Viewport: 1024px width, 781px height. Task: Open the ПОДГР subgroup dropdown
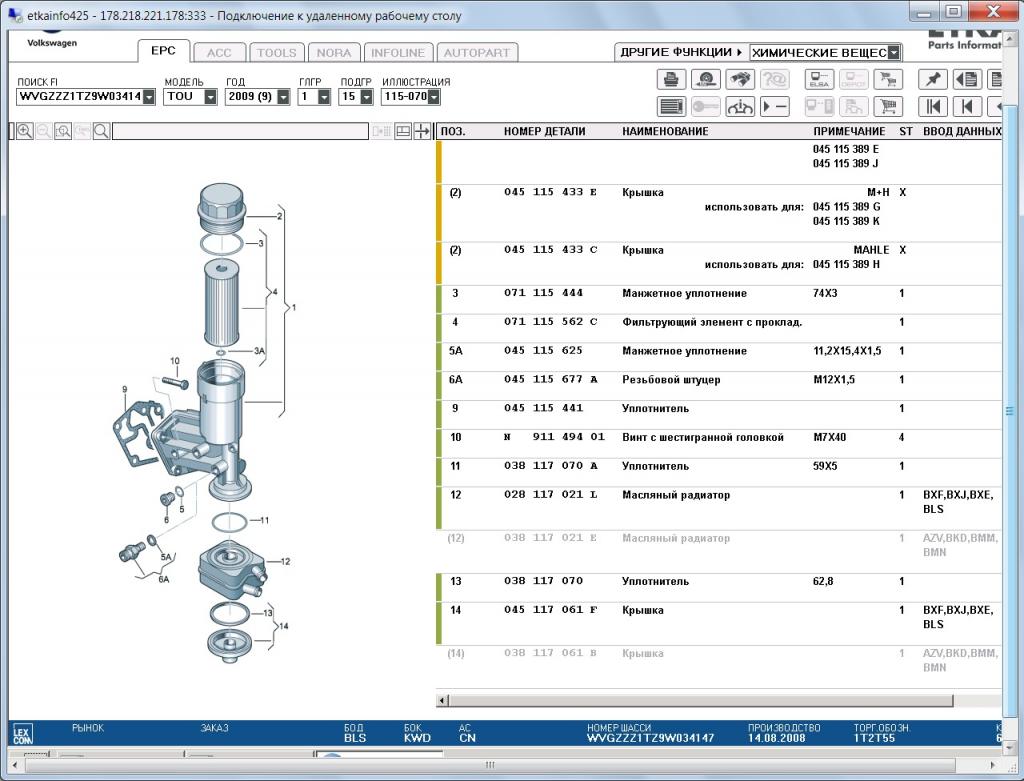(x=366, y=97)
